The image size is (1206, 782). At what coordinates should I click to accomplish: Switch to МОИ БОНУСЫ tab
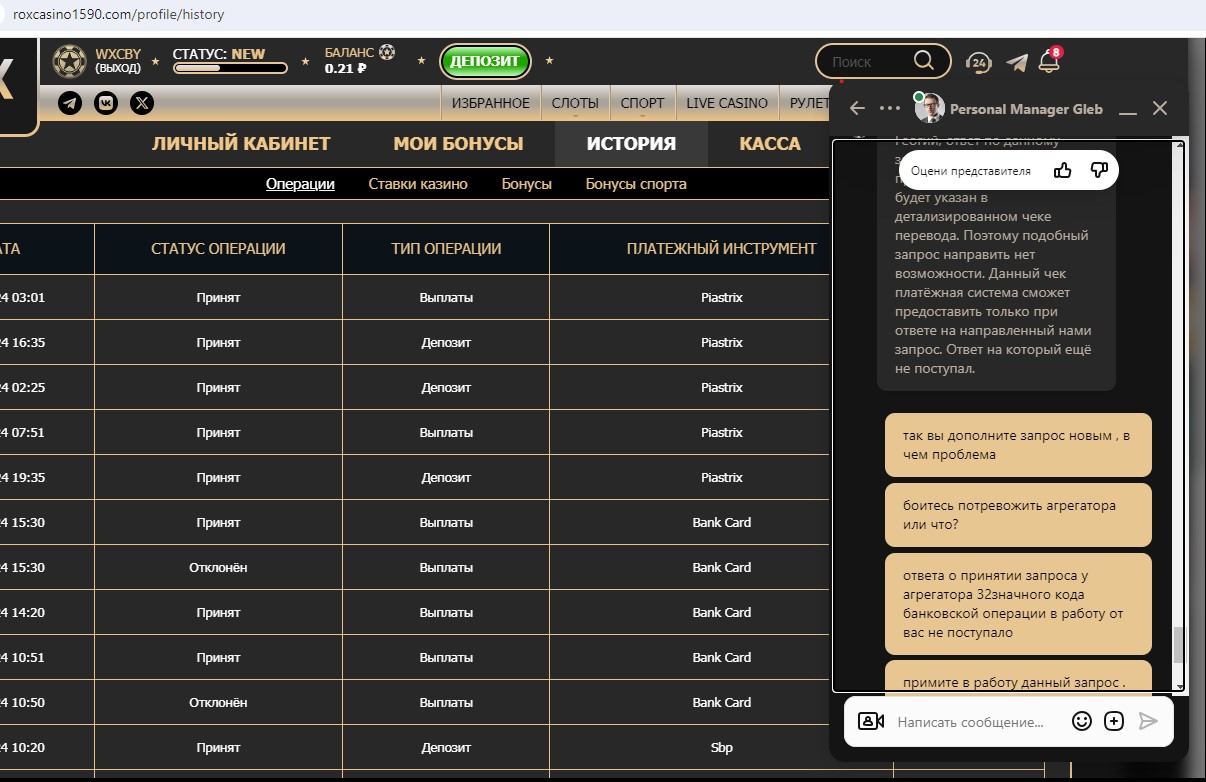(458, 144)
